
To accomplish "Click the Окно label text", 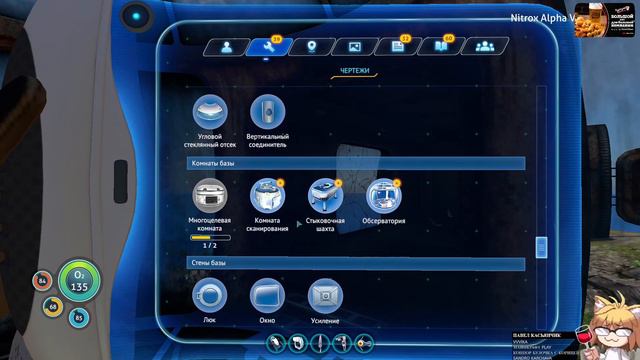I will point(267,321).
